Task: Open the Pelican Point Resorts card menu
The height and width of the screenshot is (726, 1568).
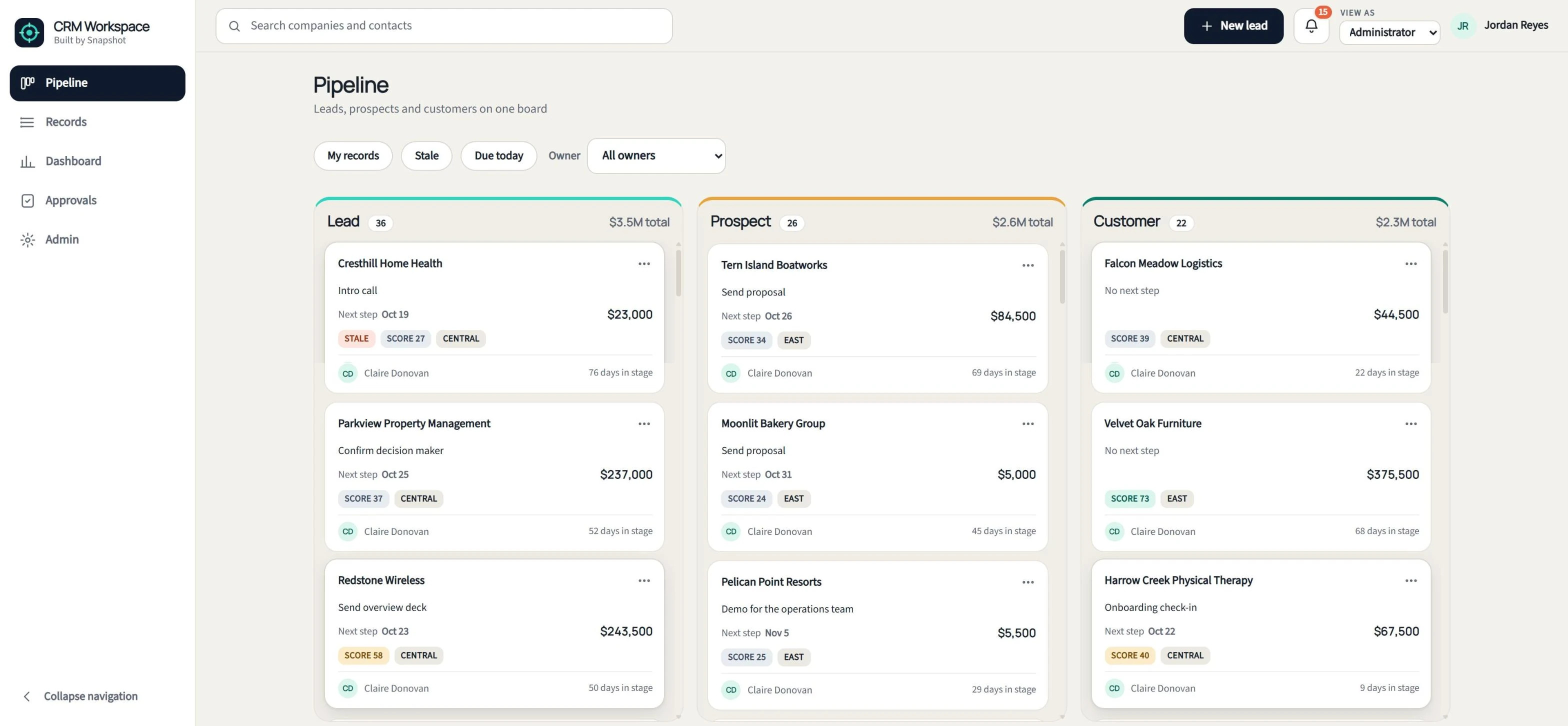Action: click(1027, 582)
